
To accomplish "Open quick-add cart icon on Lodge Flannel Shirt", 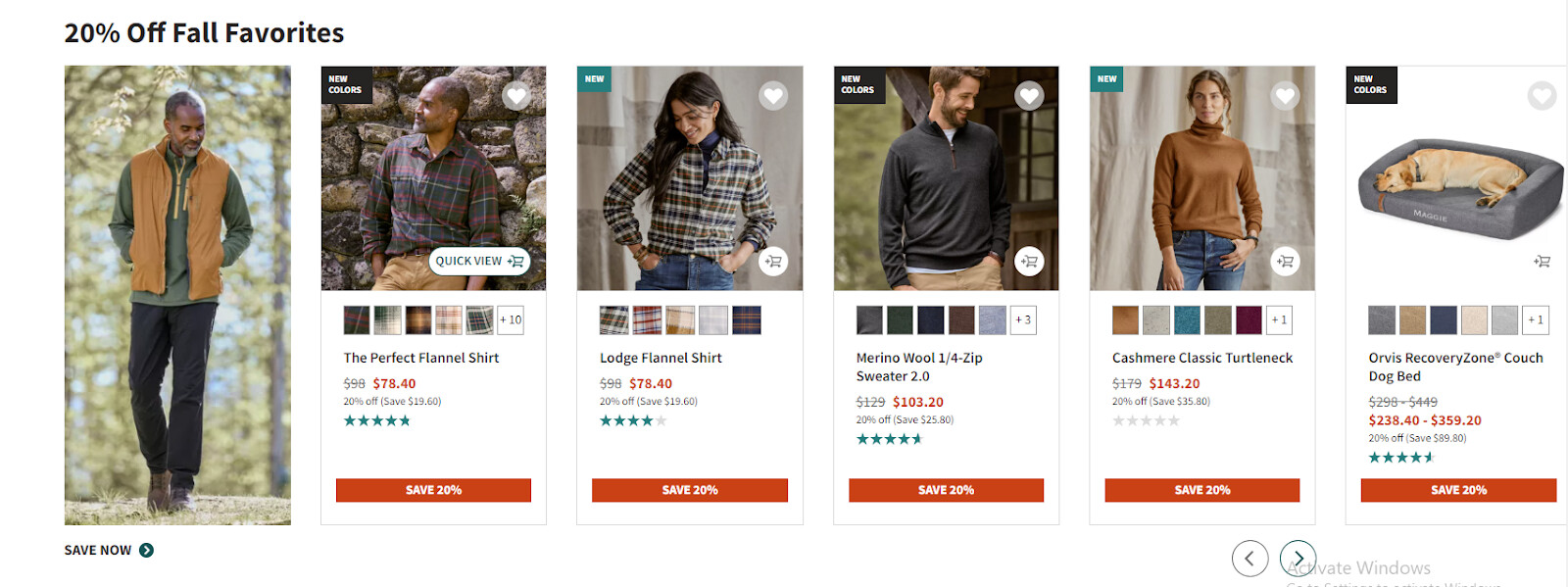I will click(x=773, y=262).
